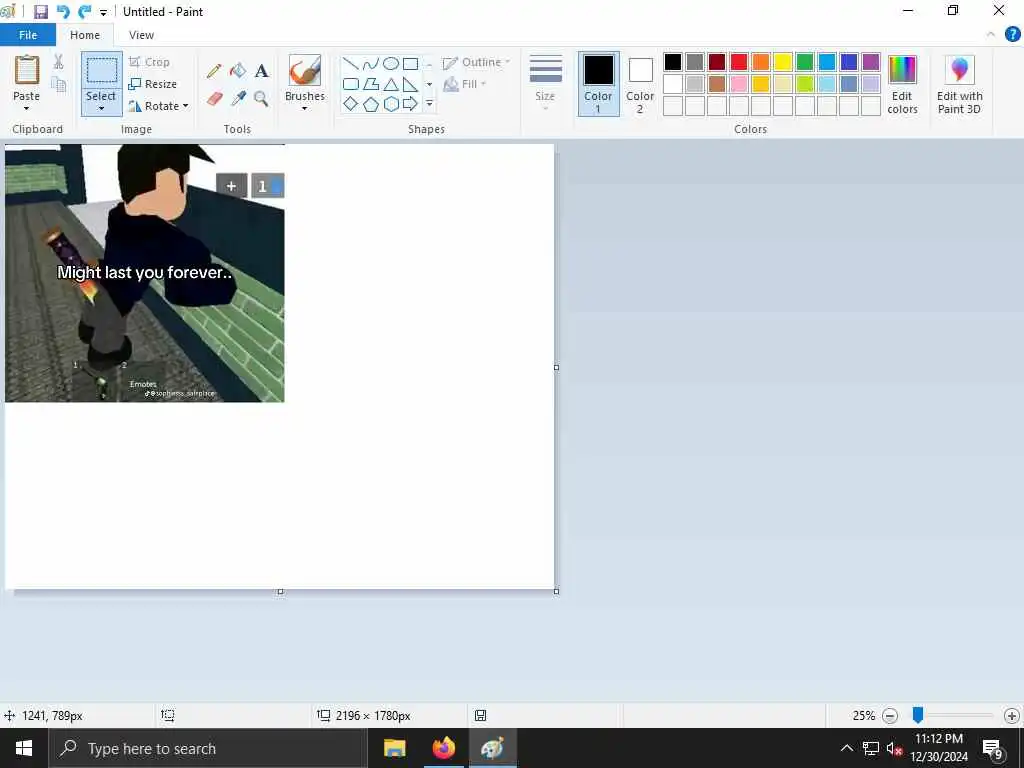Open the Size dropdown
This screenshot has width=1024, height=768.
(x=545, y=84)
